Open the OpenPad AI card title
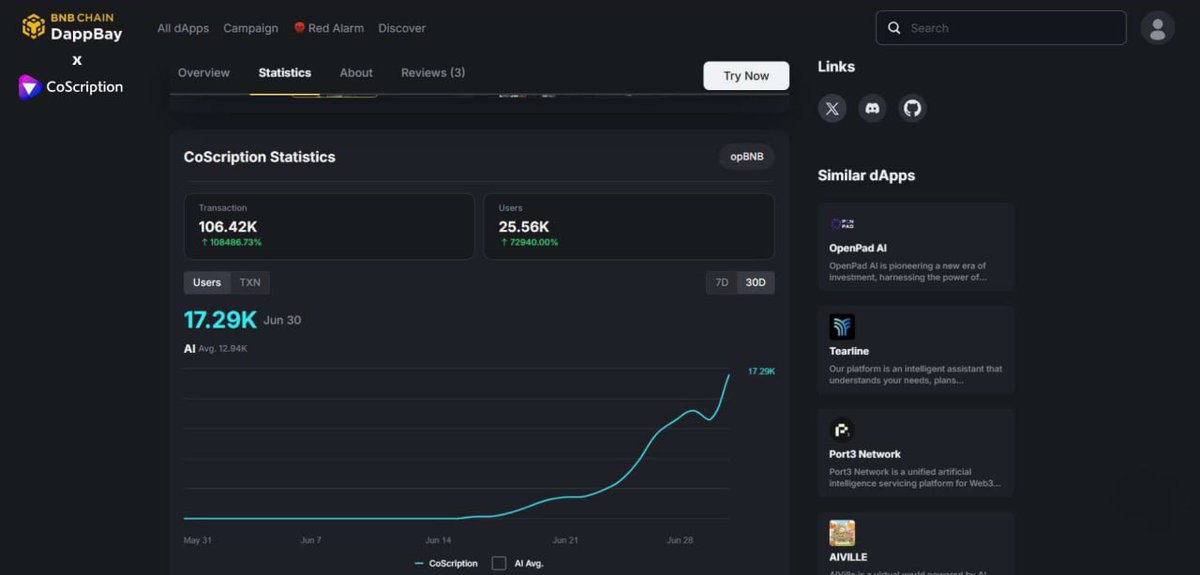 coord(858,248)
